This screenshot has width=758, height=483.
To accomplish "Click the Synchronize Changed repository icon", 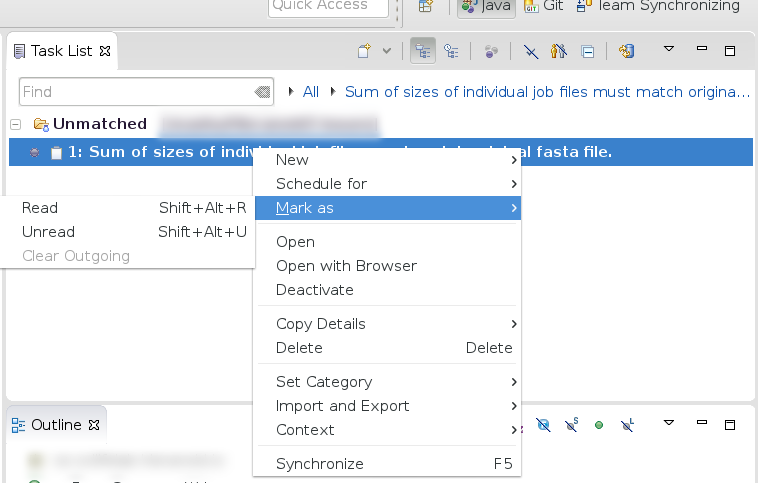I will [627, 51].
